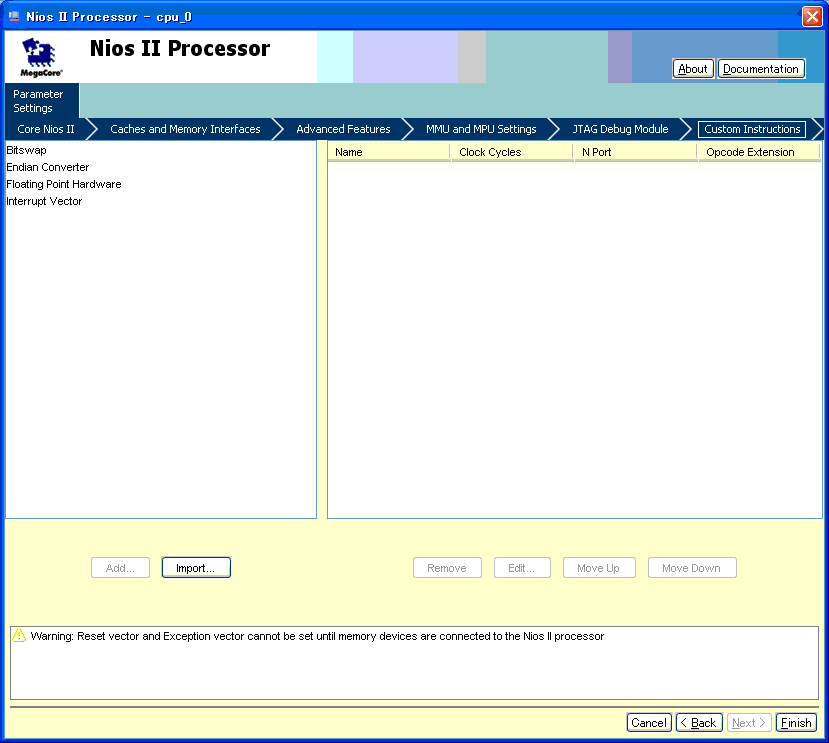The image size is (829, 743).
Task: Click the N Port column header
Action: [x=636, y=152]
